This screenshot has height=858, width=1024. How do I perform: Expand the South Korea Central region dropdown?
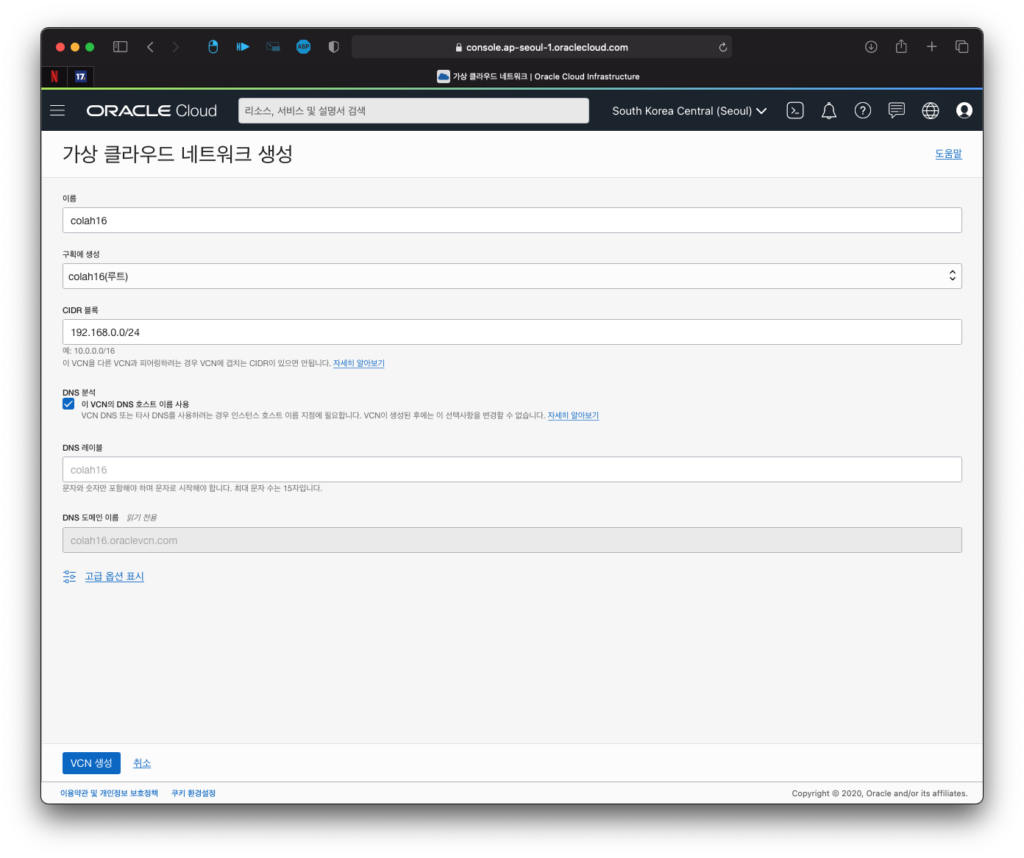coord(689,111)
